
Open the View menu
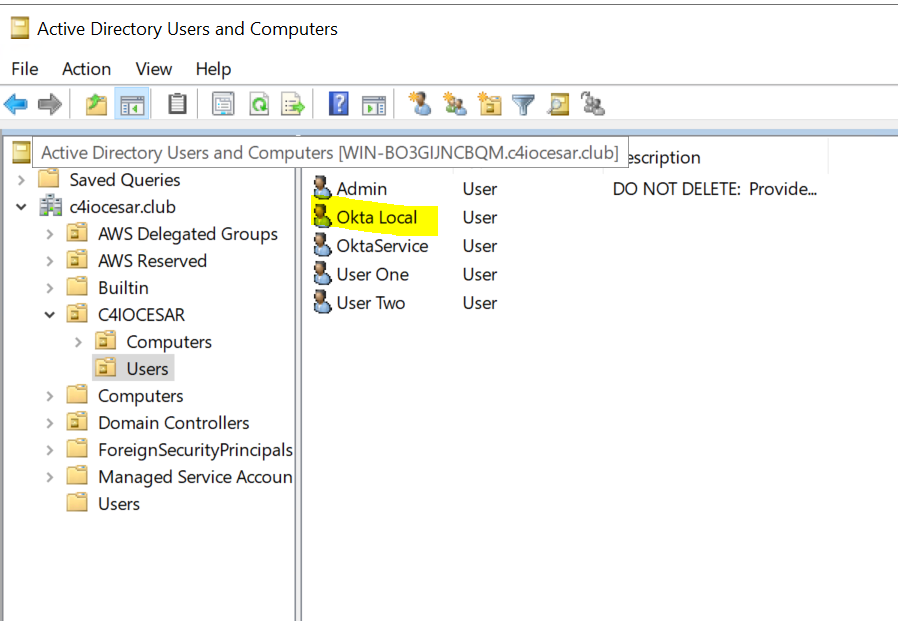153,69
